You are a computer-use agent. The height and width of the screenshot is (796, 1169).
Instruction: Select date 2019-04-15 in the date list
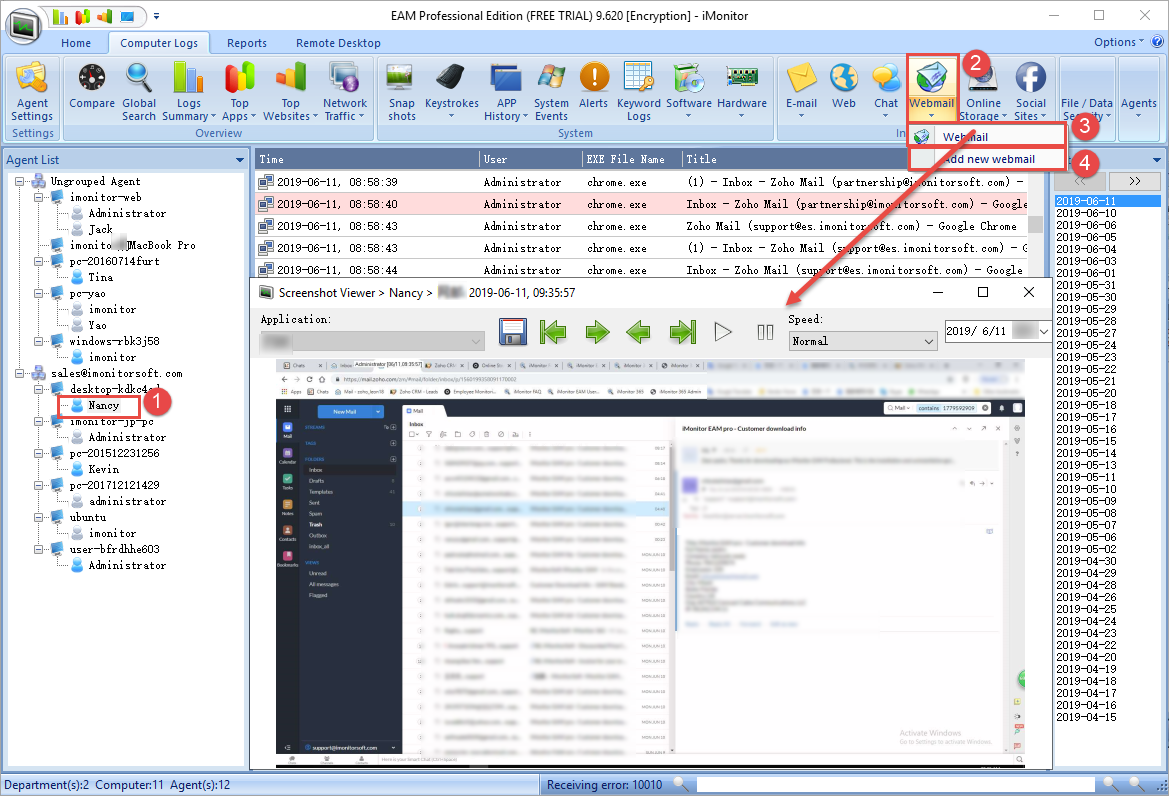(x=1086, y=717)
